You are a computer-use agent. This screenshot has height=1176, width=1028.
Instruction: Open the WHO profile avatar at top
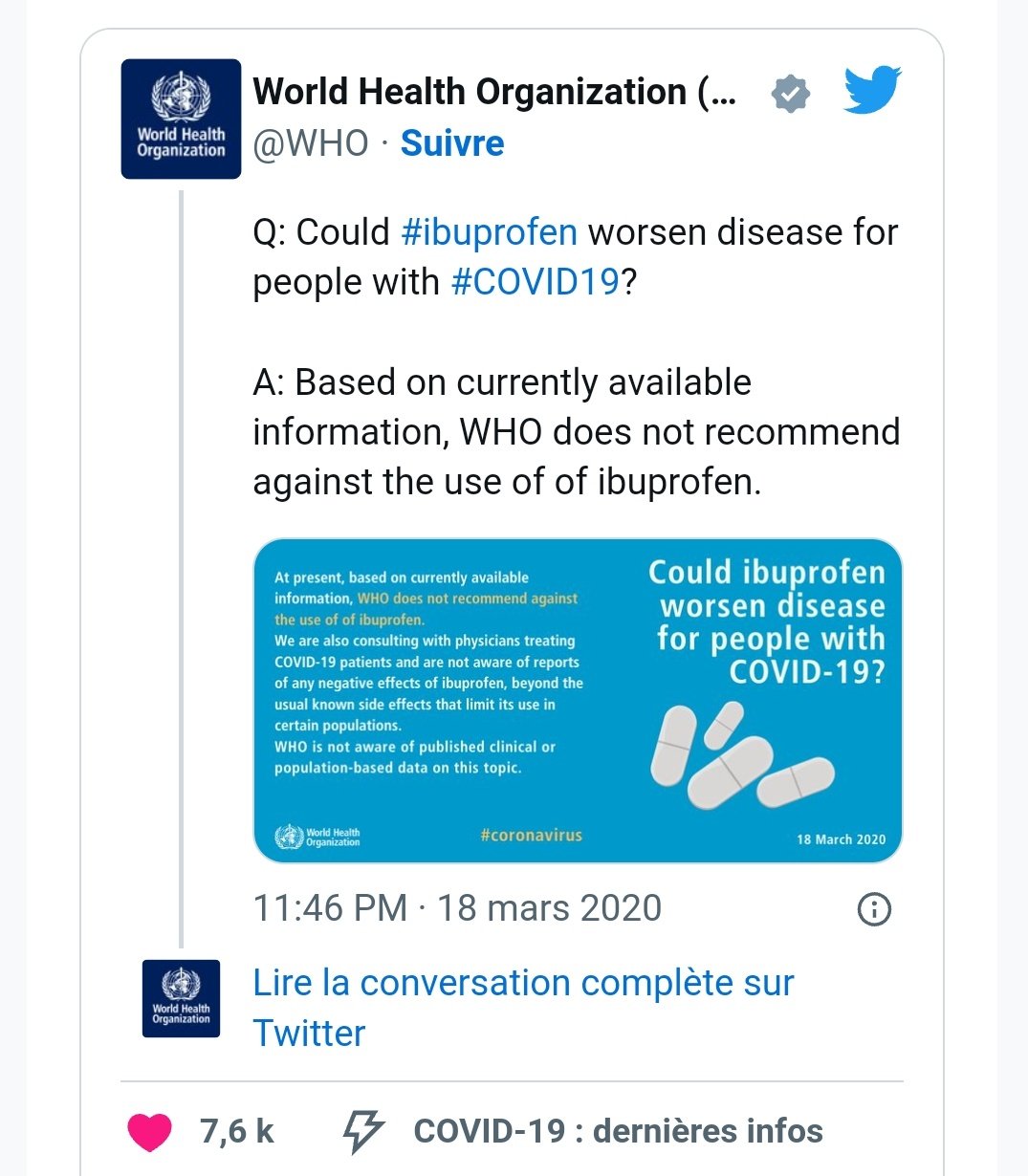(181, 120)
